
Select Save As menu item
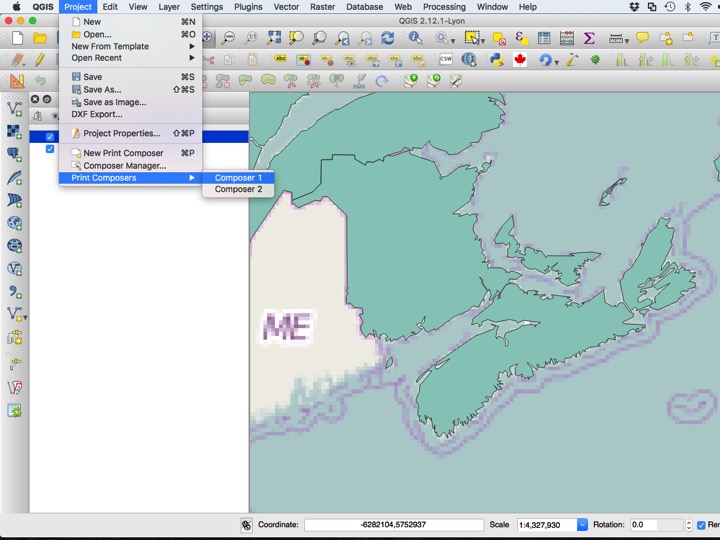(x=130, y=90)
